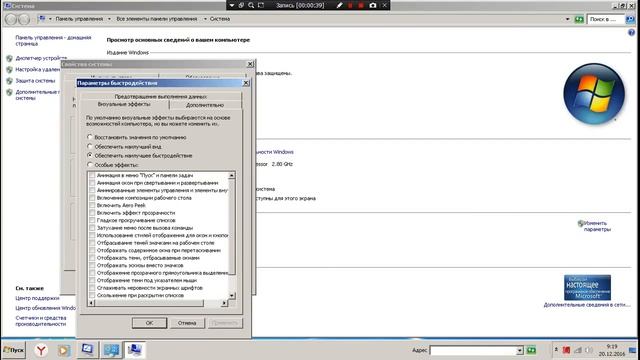The height and width of the screenshot is (360, 640).
Task: Open the recorder bar dropdown arrow
Action: tap(231, 5)
